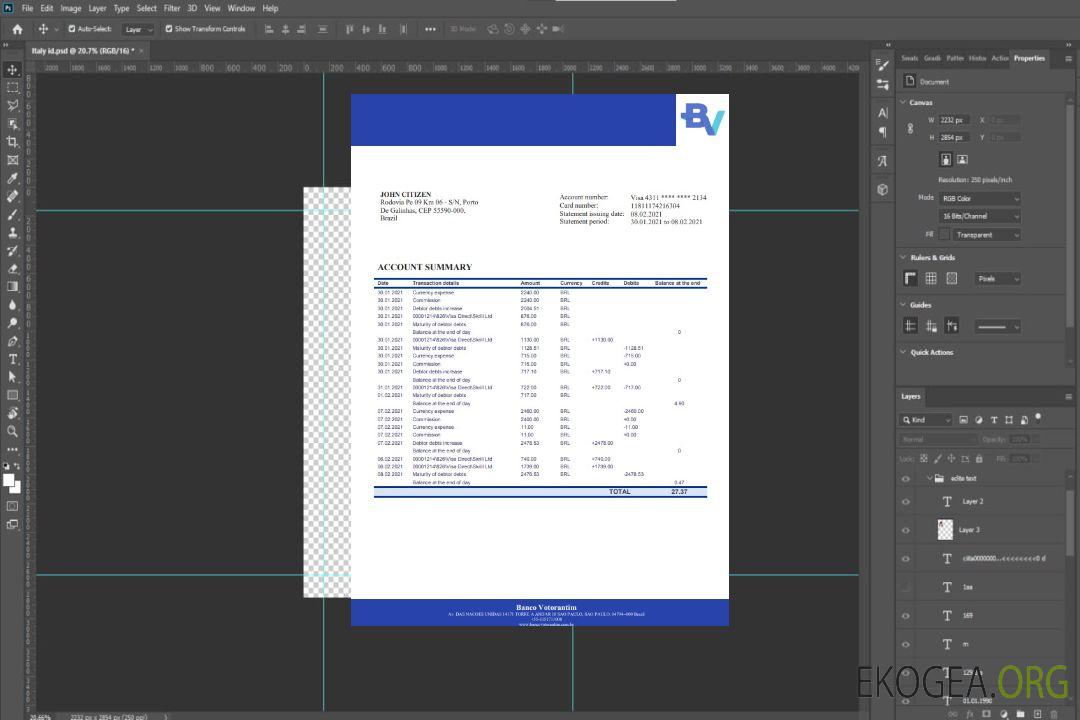
Task: Click the link width and height icon
Action: pos(910,129)
